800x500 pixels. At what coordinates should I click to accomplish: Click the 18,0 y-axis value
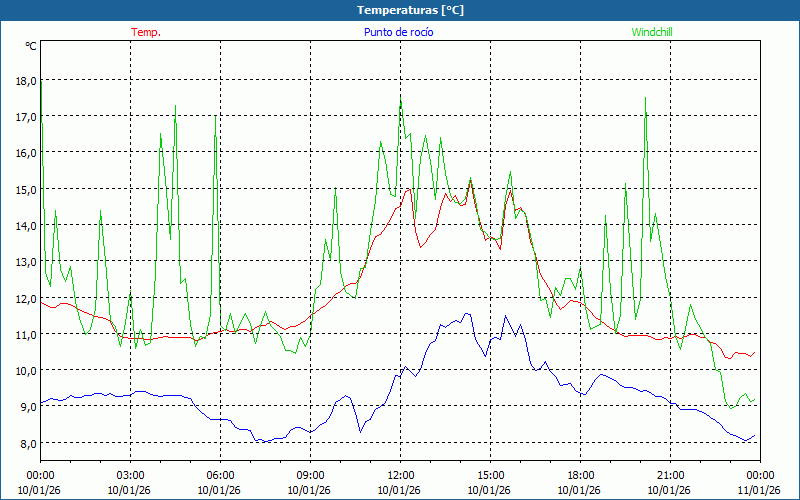pos(24,80)
